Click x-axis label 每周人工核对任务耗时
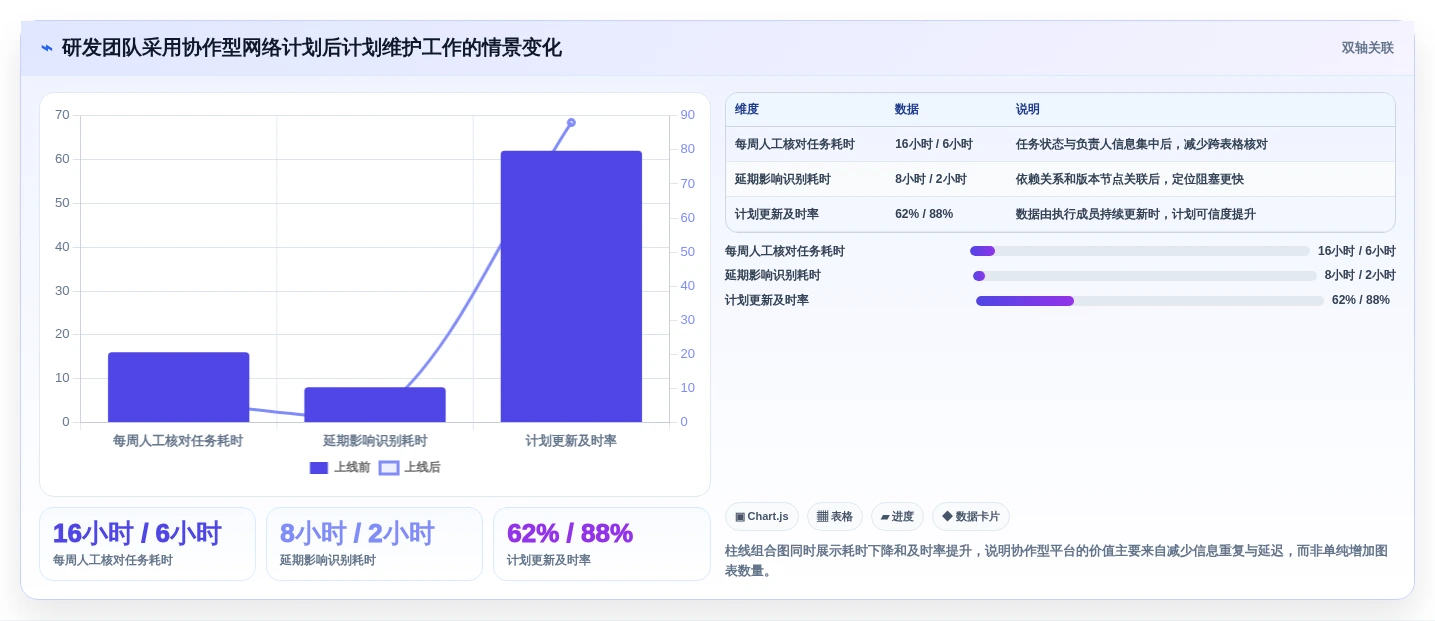1435x621 pixels. 178,441
